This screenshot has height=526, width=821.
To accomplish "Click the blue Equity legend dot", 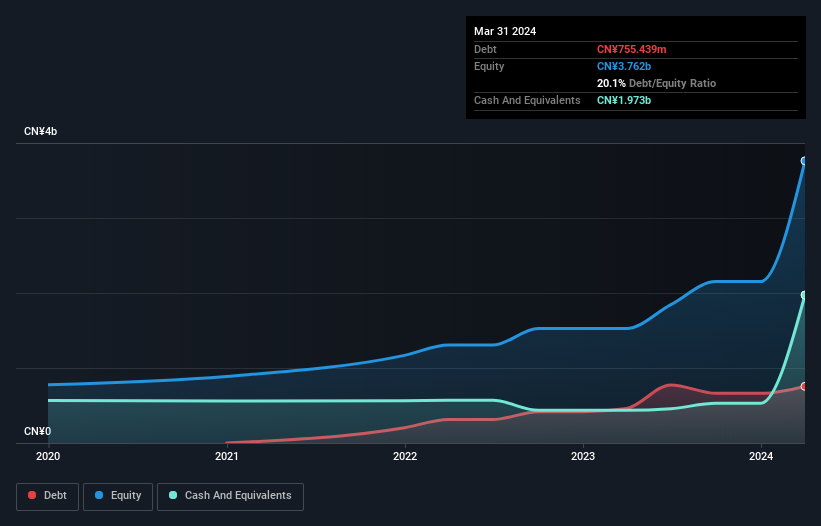I will (99, 495).
